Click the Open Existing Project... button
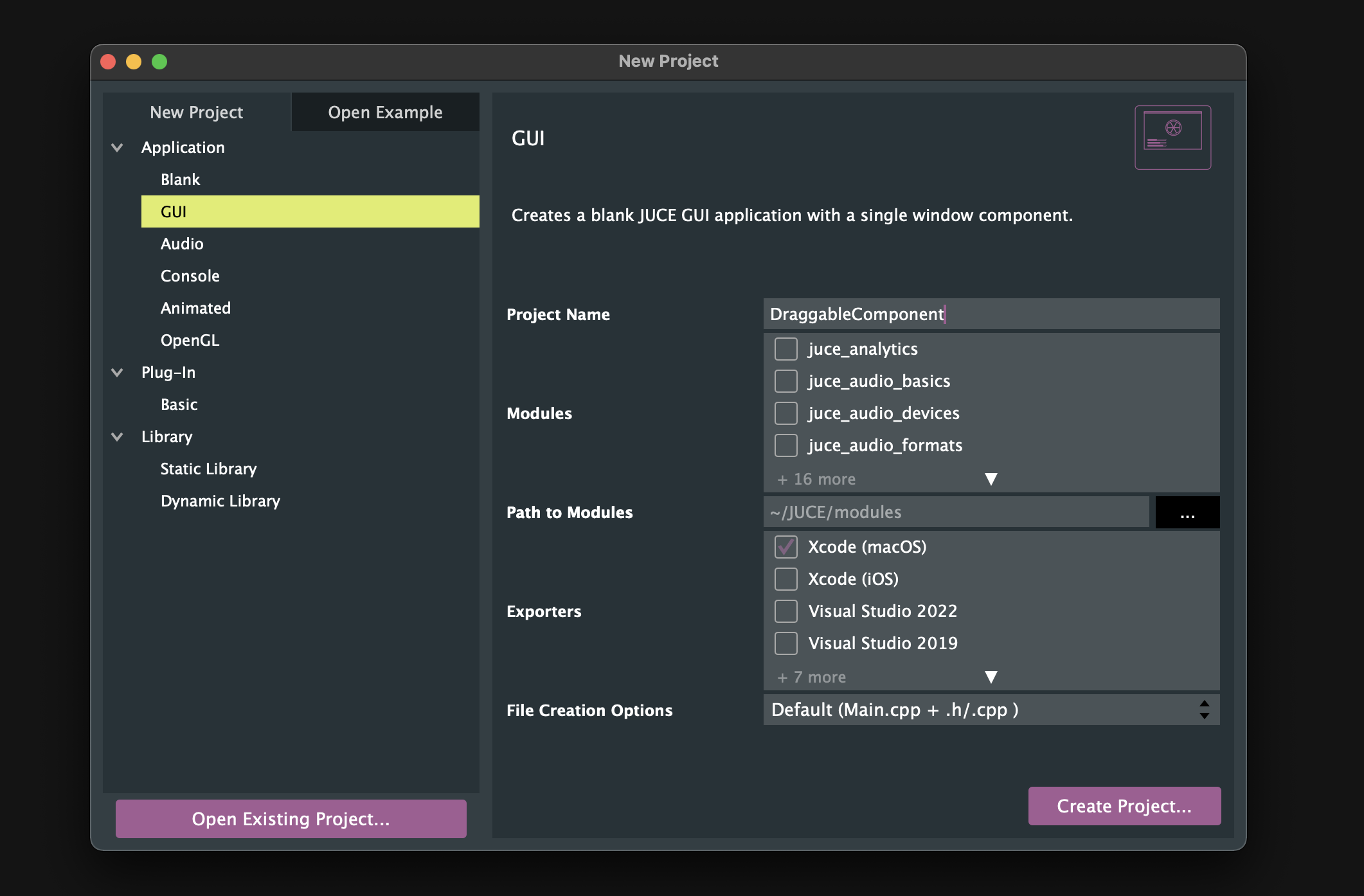Viewport: 1364px width, 896px height. pos(291,819)
